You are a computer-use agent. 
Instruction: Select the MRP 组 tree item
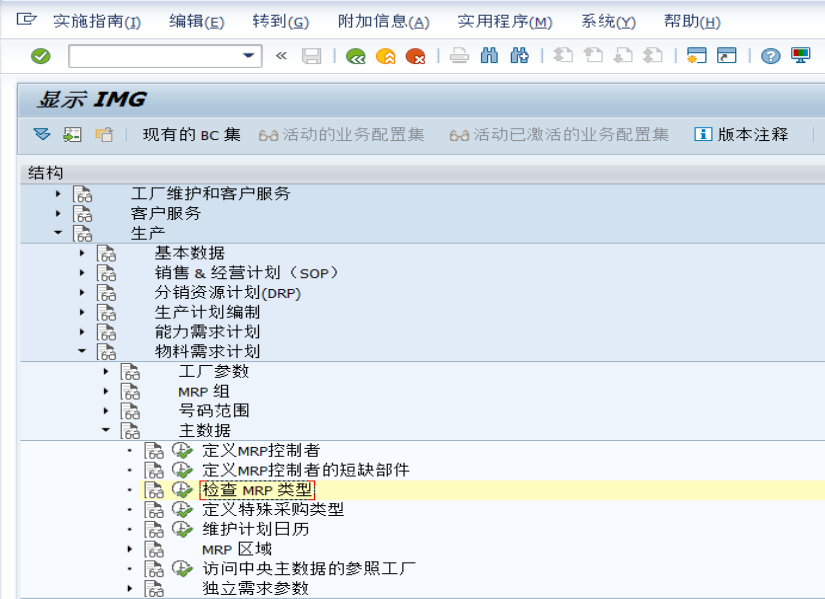point(204,391)
